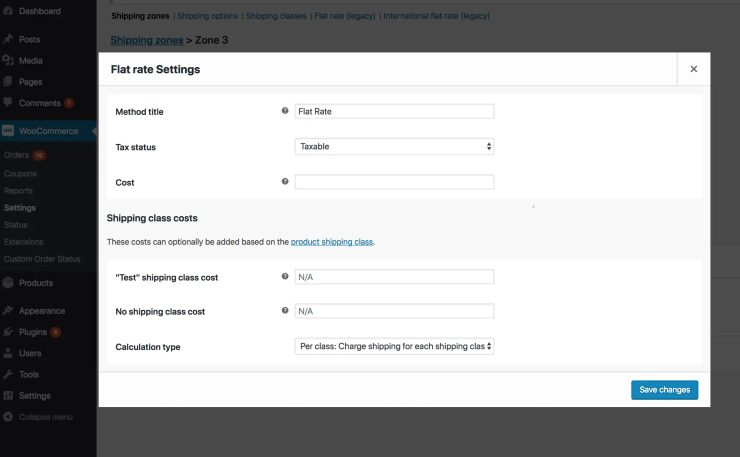Screen dimensions: 740x457
Task: Click the Settings sliders icon at sidebar bottom
Action: (x=8, y=396)
